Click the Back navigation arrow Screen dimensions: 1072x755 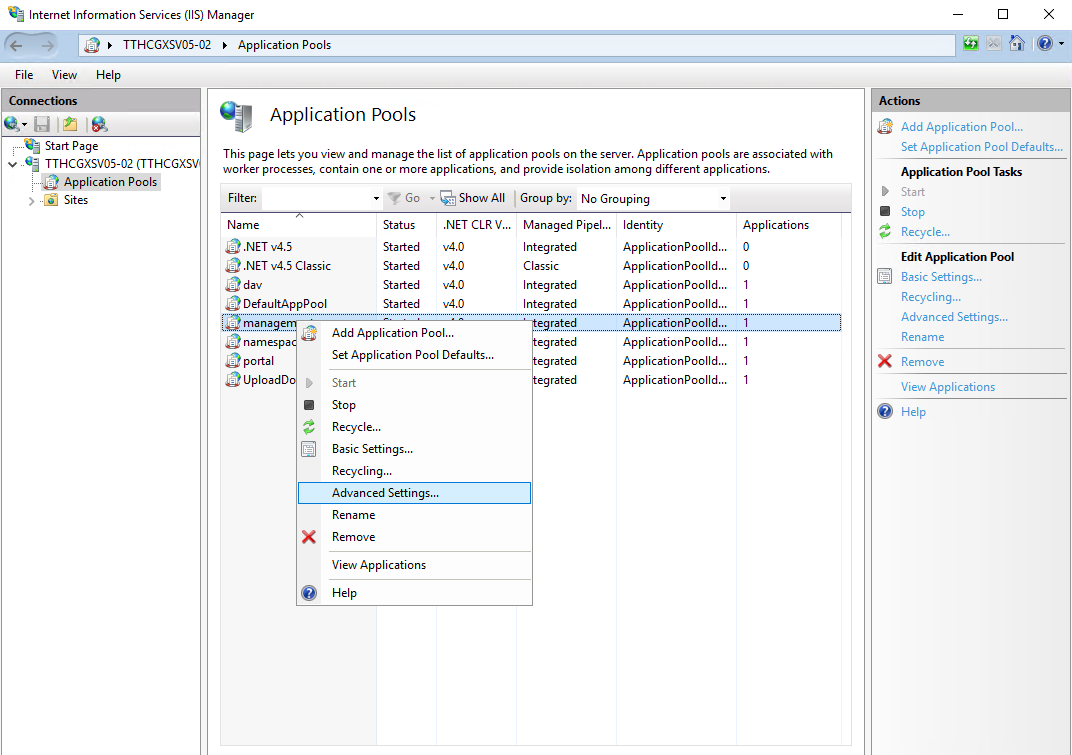click(16, 45)
